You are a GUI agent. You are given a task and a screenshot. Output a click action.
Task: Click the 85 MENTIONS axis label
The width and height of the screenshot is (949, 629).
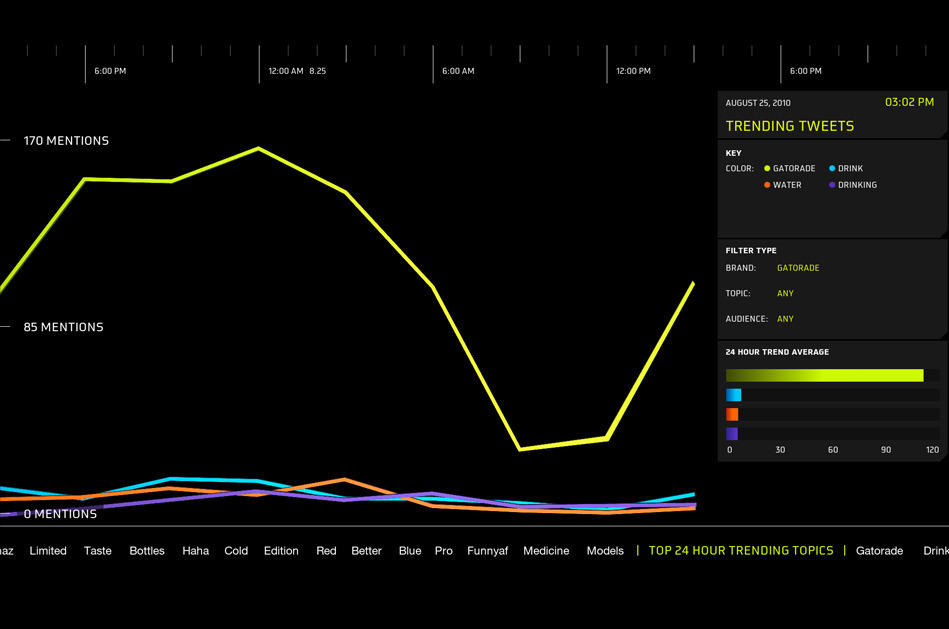(x=63, y=327)
